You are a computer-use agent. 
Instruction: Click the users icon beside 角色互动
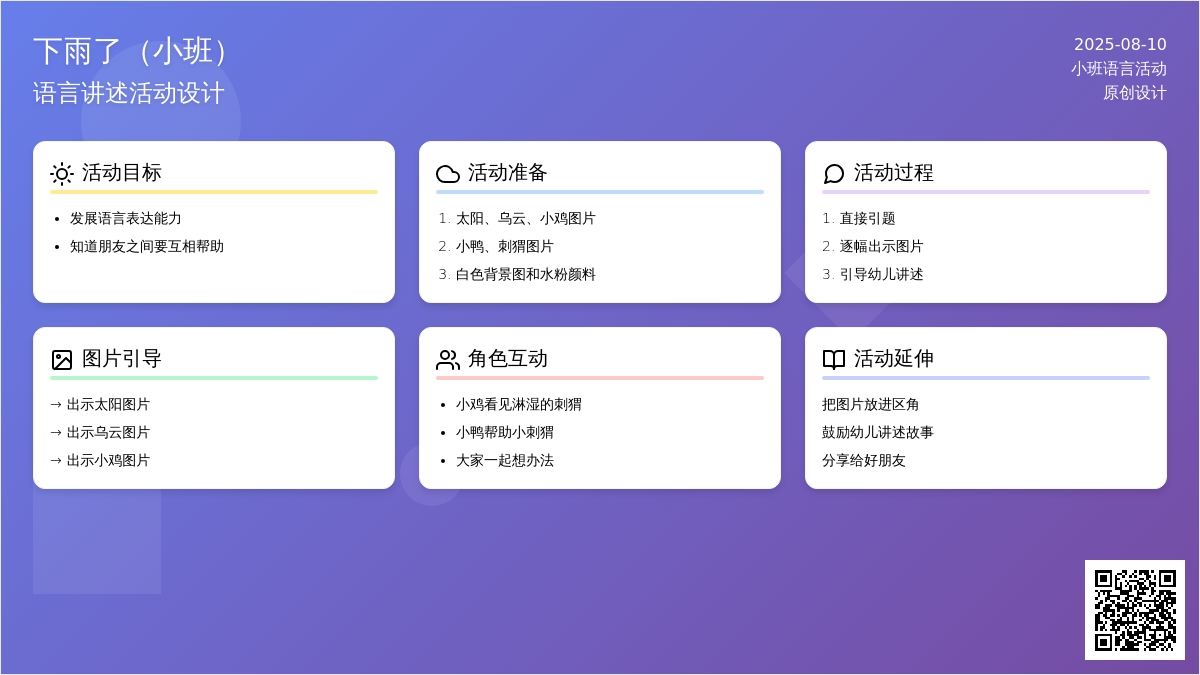coord(448,360)
